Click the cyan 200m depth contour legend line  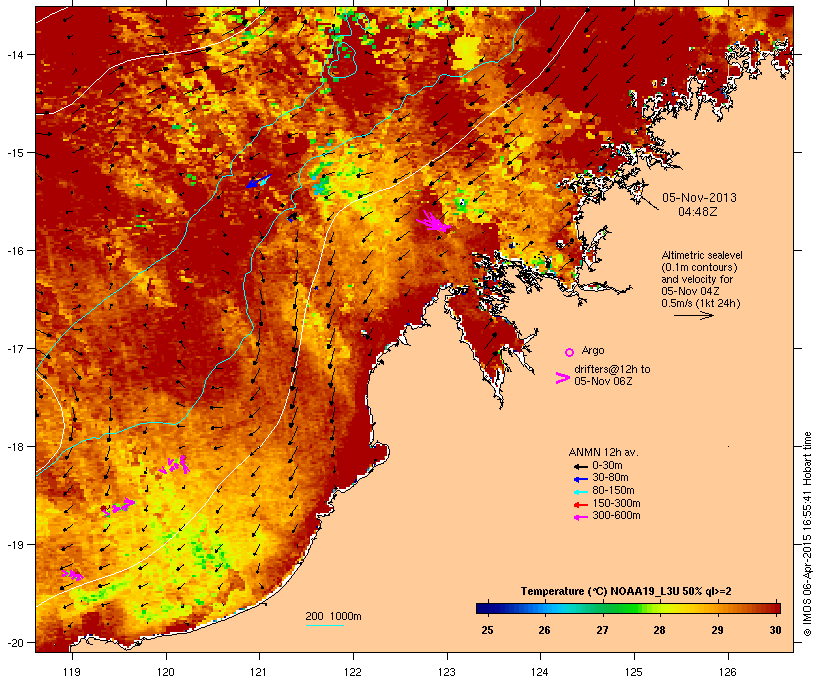[x=324, y=625]
